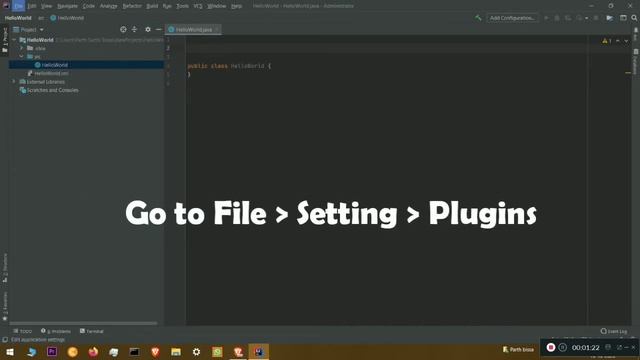Click the yellow warning indicator in editor
The image size is (640, 360).
point(607,41)
